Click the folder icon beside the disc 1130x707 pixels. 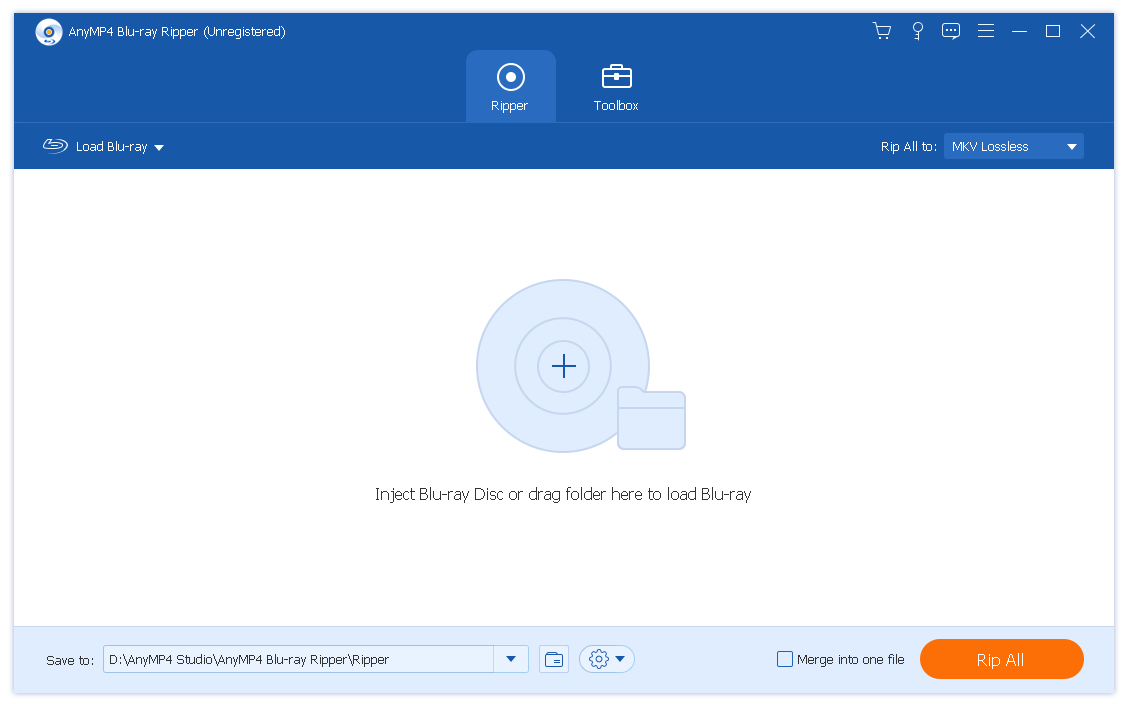coord(651,418)
